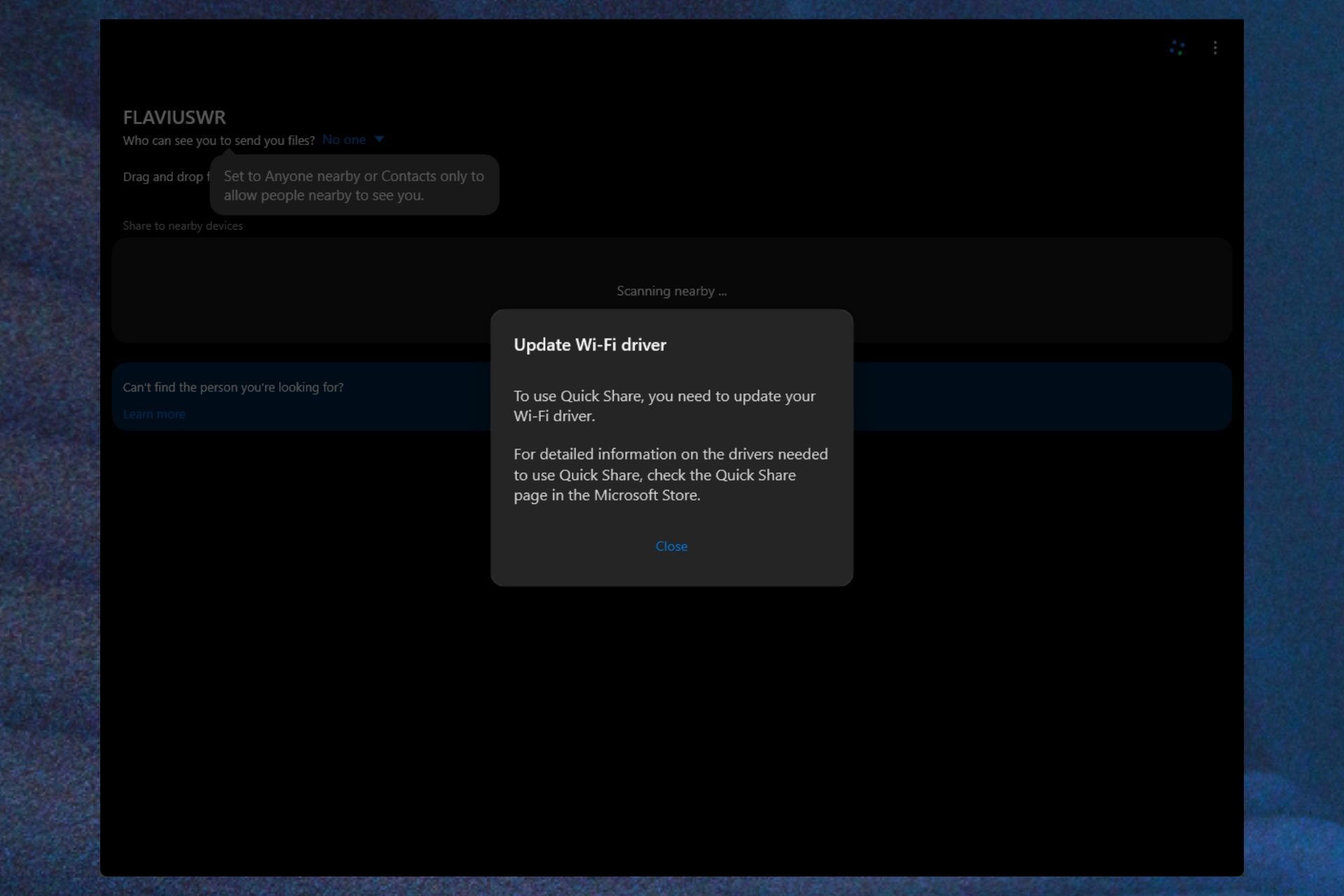Click Who can see you to send you files
The height and width of the screenshot is (896, 1344).
pyautogui.click(x=218, y=140)
